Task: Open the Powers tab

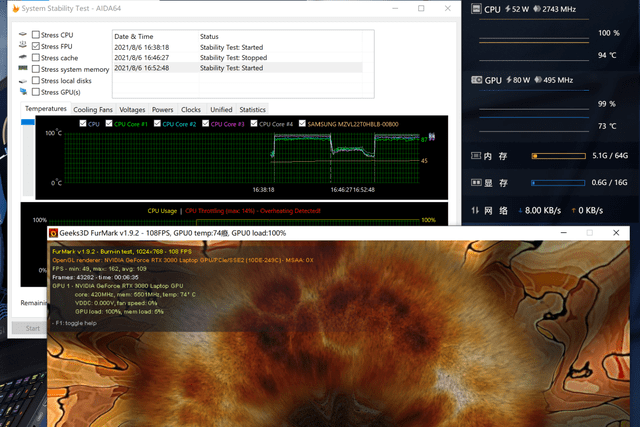Action: click(162, 109)
